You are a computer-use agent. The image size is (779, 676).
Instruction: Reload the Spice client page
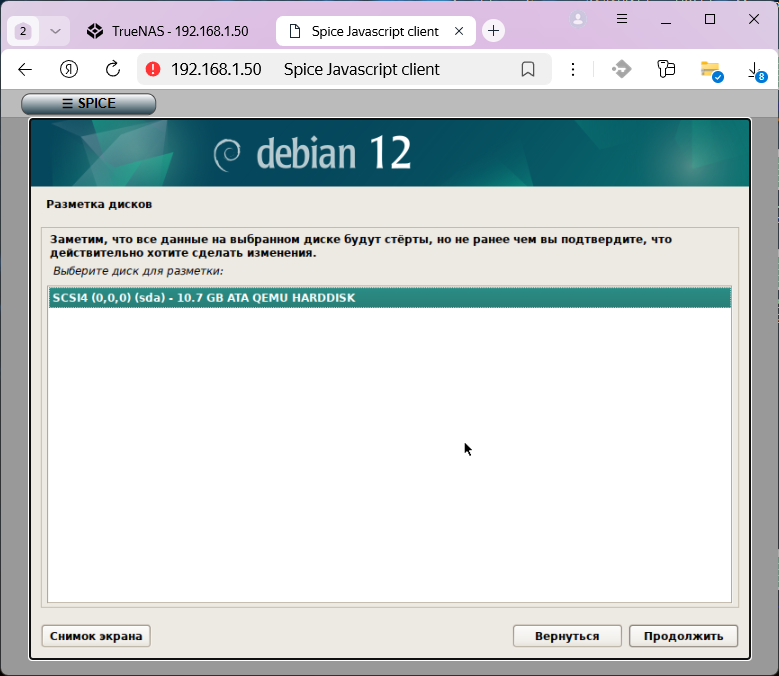113,69
